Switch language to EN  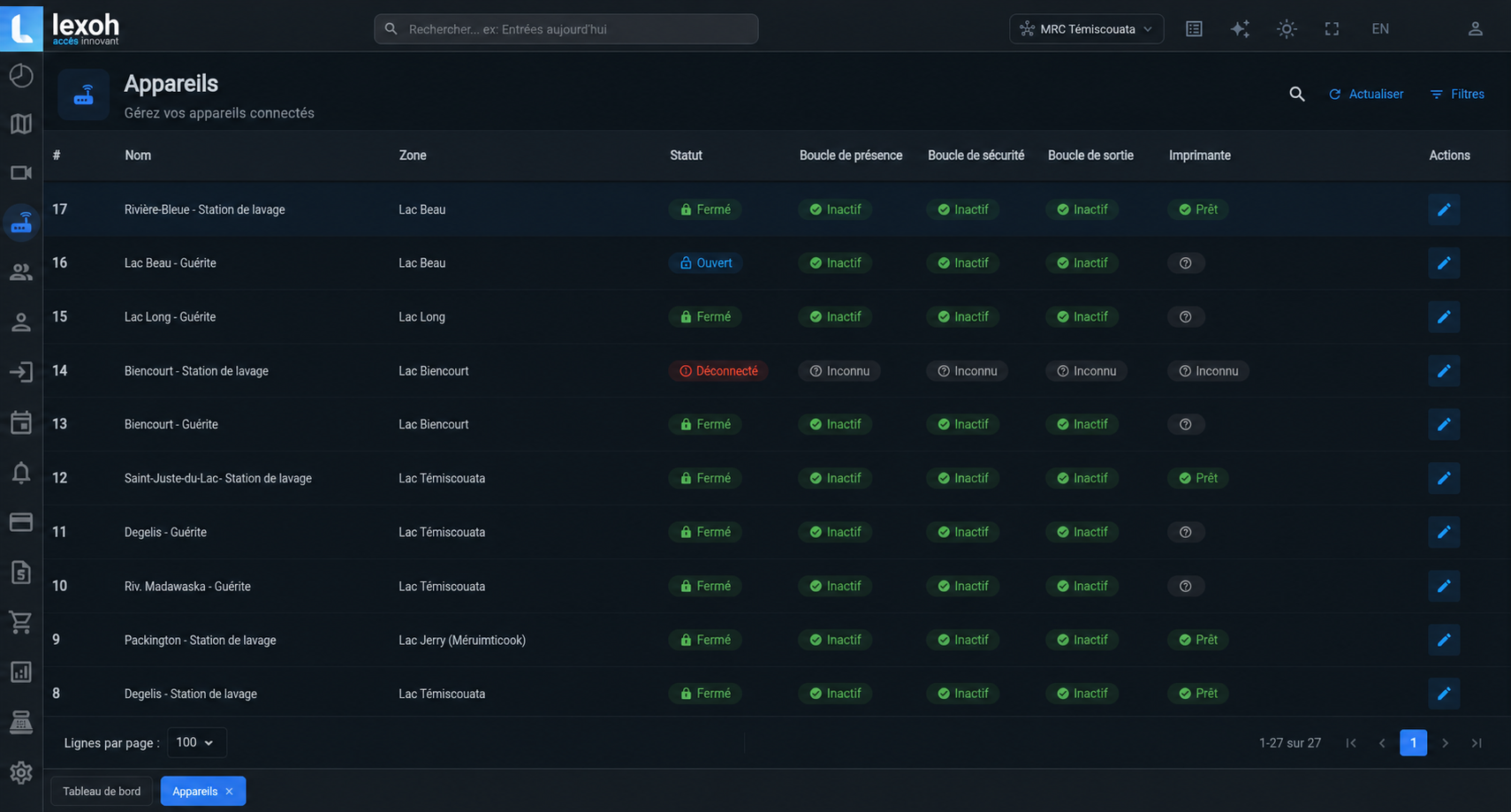pyautogui.click(x=1380, y=29)
